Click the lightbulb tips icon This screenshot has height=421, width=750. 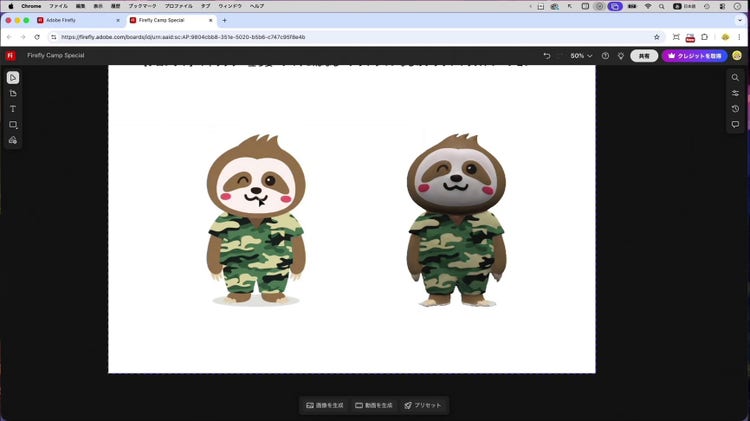(x=621, y=56)
